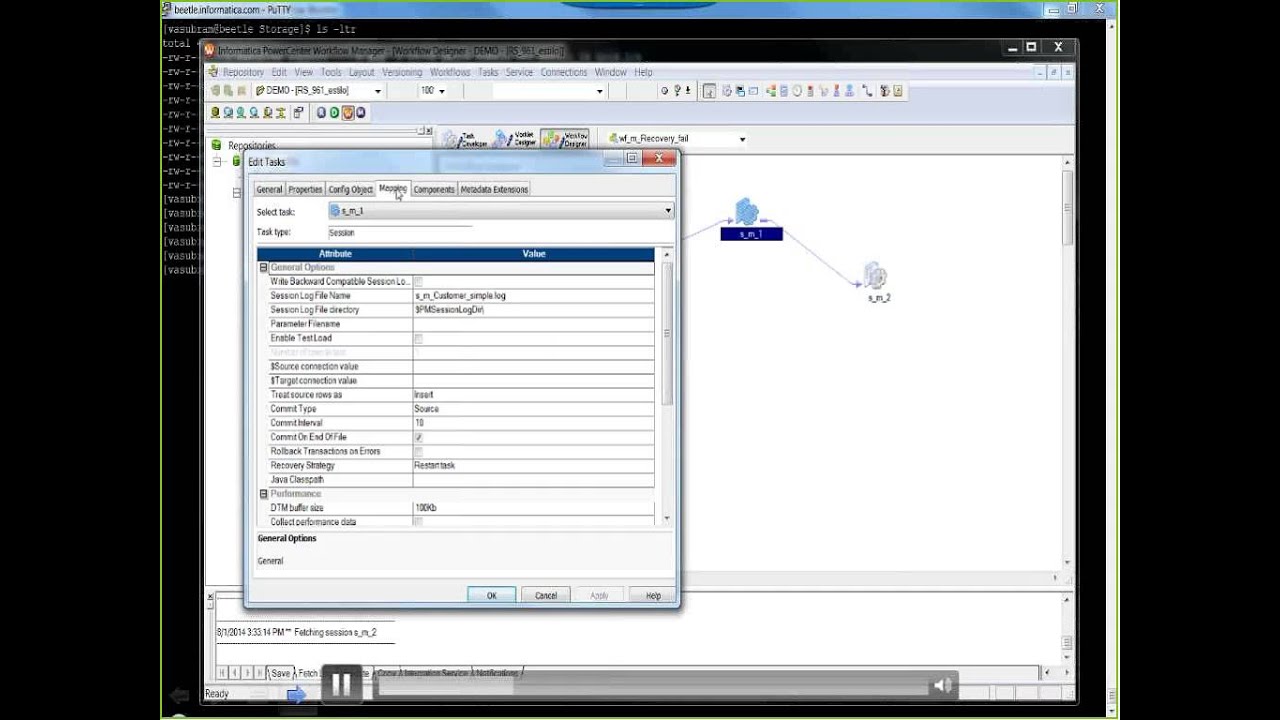Open the Workflows menu
The image size is (1280, 720).
450,72
